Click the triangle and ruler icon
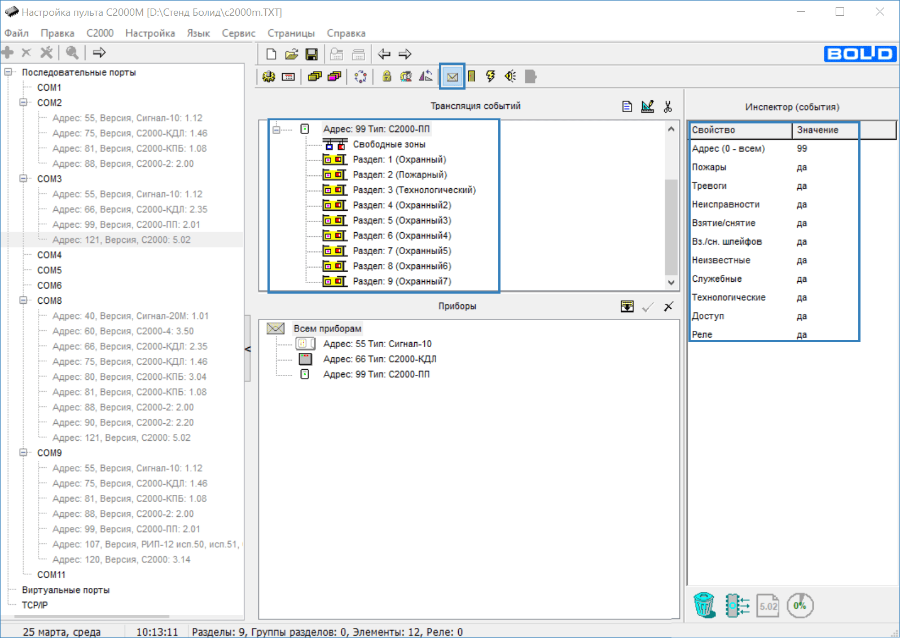Viewport: 900px width, 638px height. (426, 76)
